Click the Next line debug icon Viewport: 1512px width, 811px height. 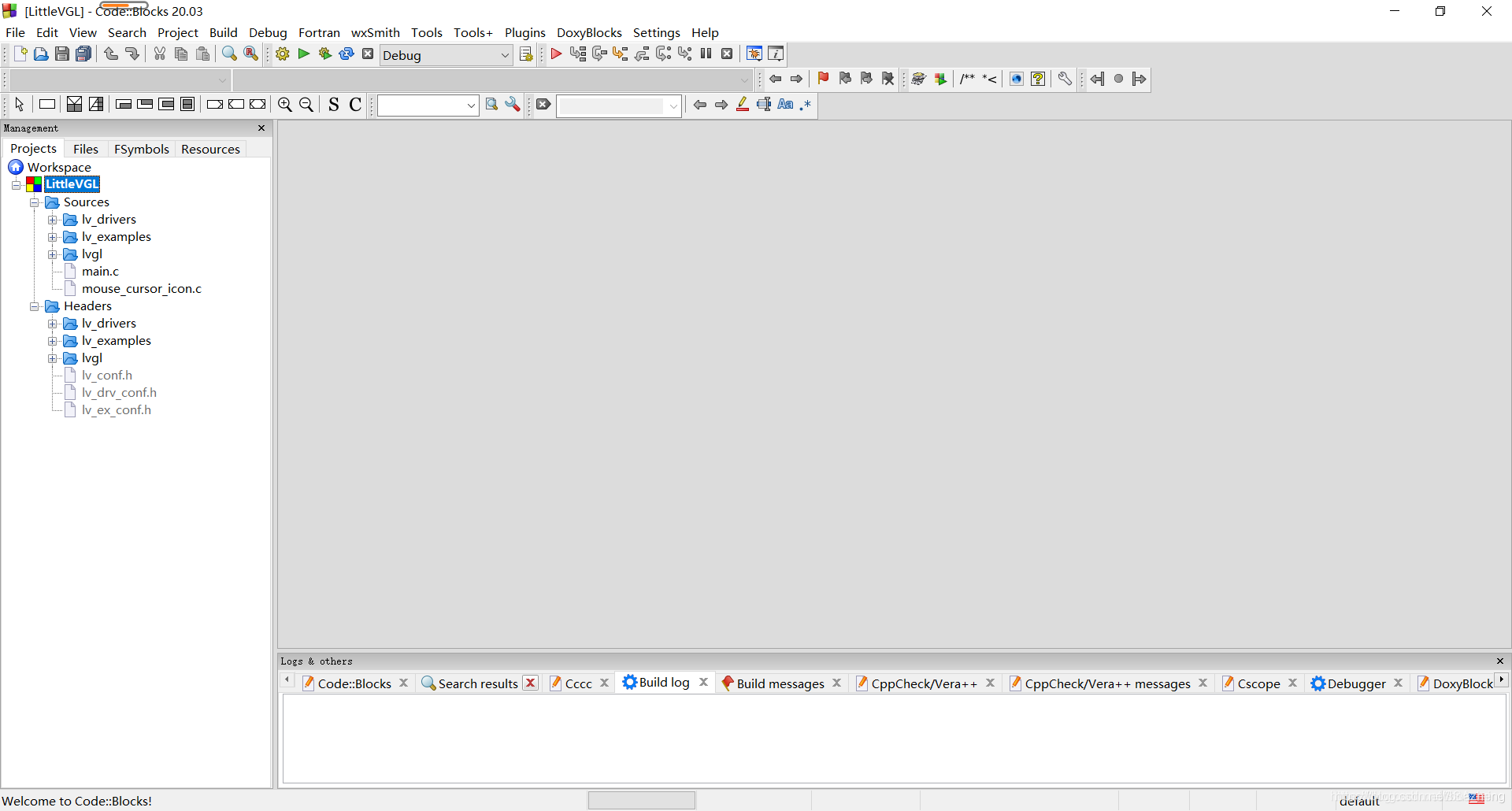click(x=599, y=54)
